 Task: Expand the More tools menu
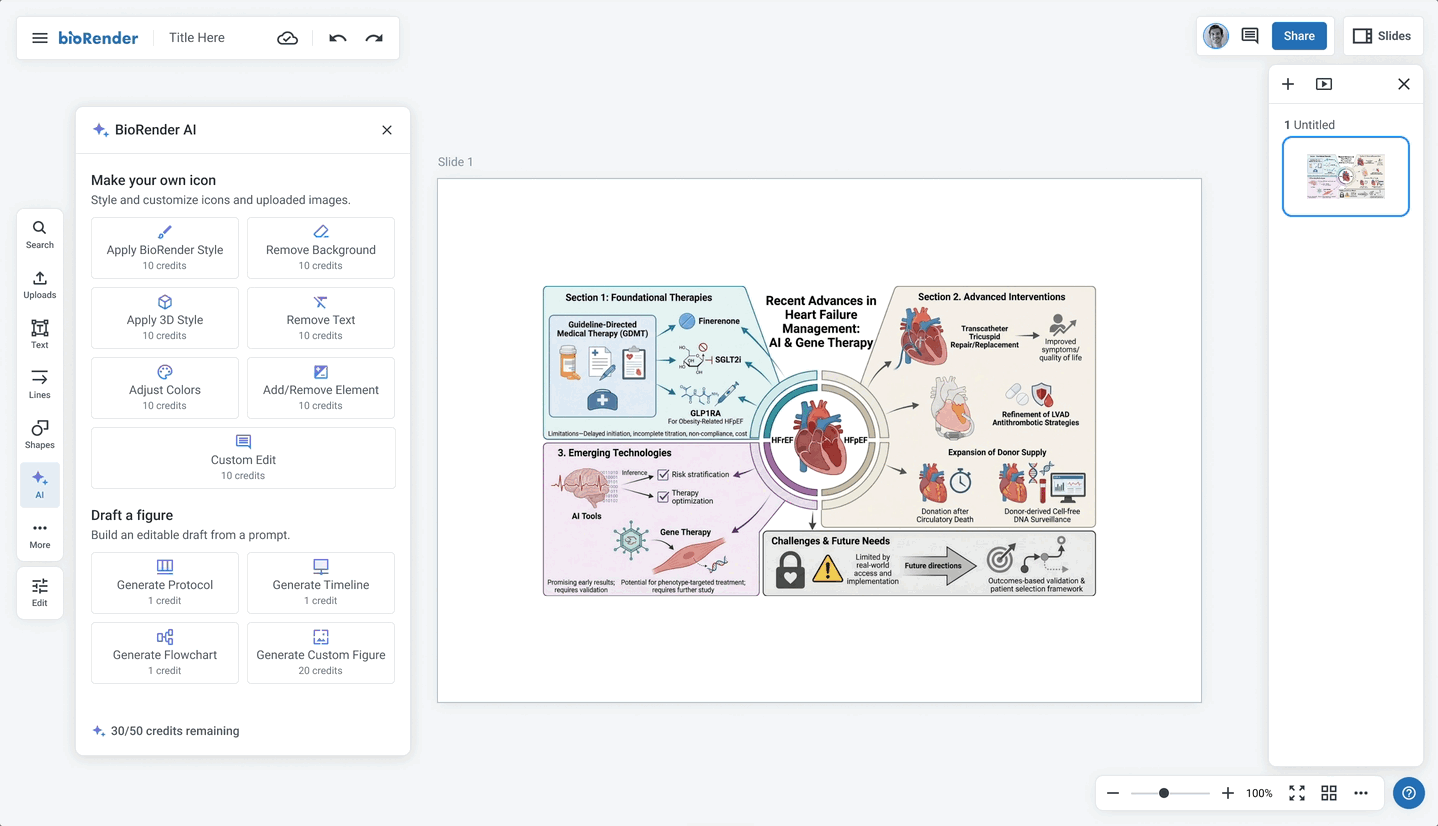pyautogui.click(x=40, y=534)
